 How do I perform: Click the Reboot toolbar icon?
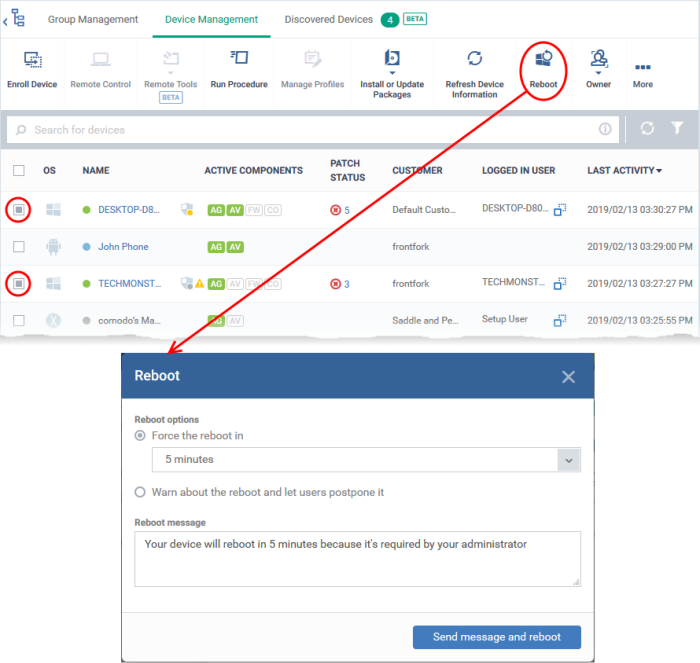[544, 58]
